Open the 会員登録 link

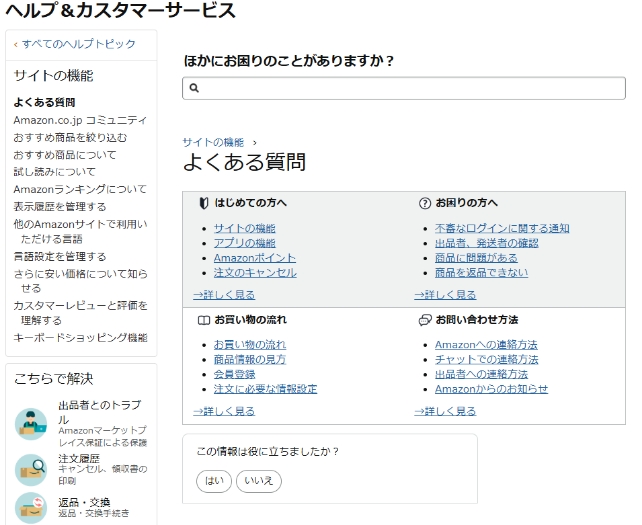click(234, 374)
